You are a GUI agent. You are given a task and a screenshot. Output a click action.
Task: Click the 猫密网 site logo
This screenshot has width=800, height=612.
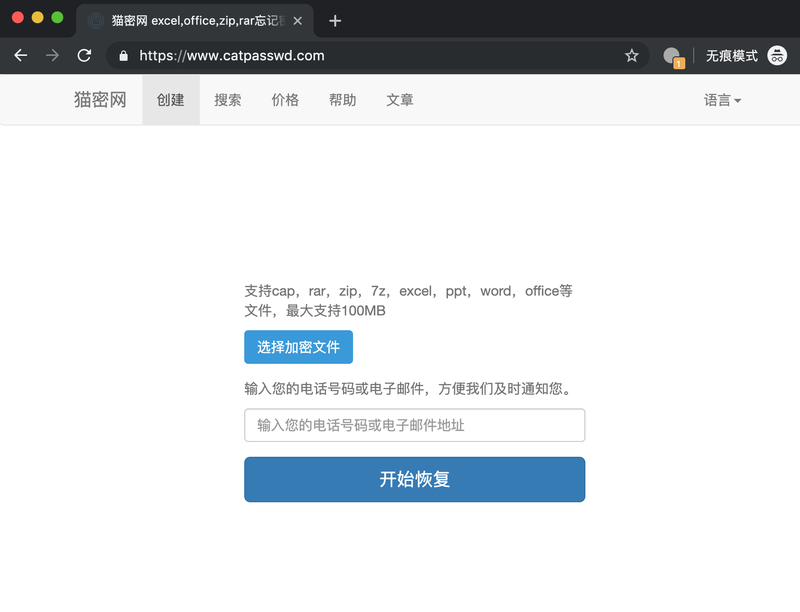(99, 99)
